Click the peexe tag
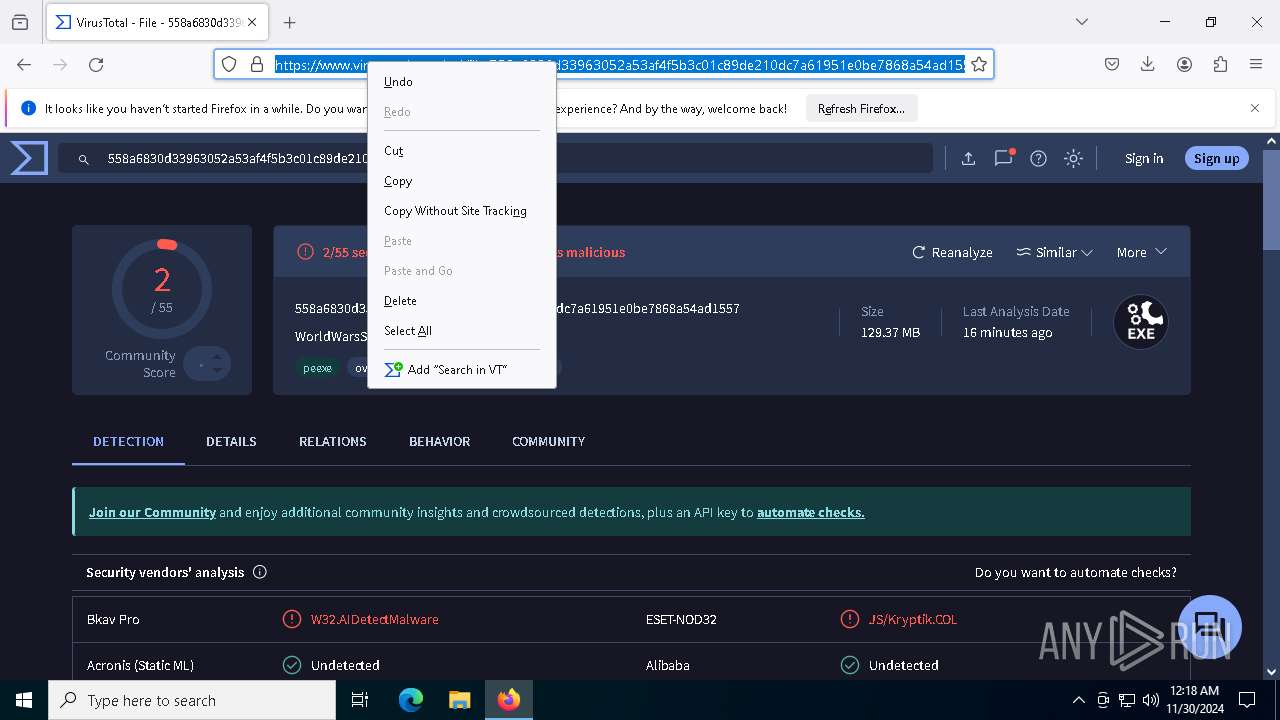The height and width of the screenshot is (720, 1280). [x=317, y=367]
